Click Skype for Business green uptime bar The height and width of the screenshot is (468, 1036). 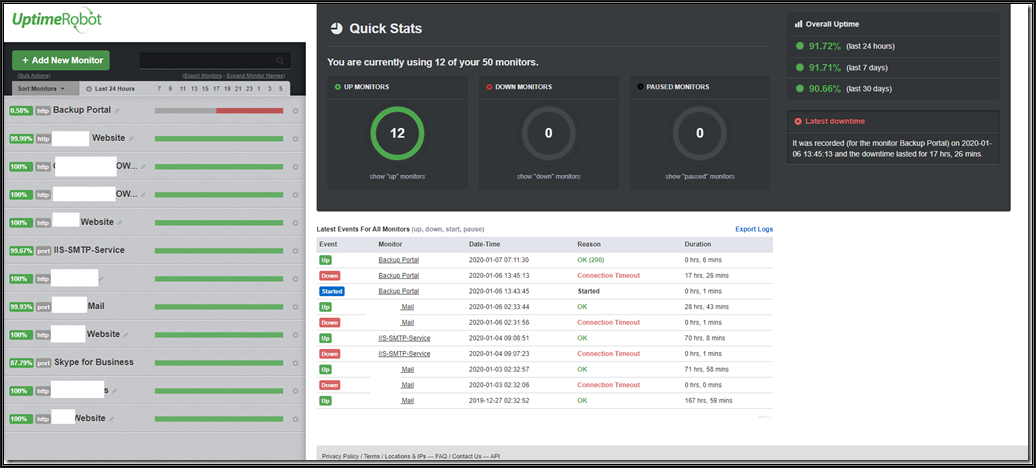coord(219,363)
